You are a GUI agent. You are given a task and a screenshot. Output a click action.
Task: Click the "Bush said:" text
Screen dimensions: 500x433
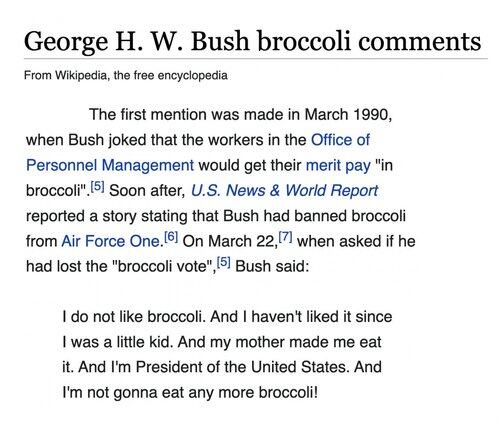[272, 266]
